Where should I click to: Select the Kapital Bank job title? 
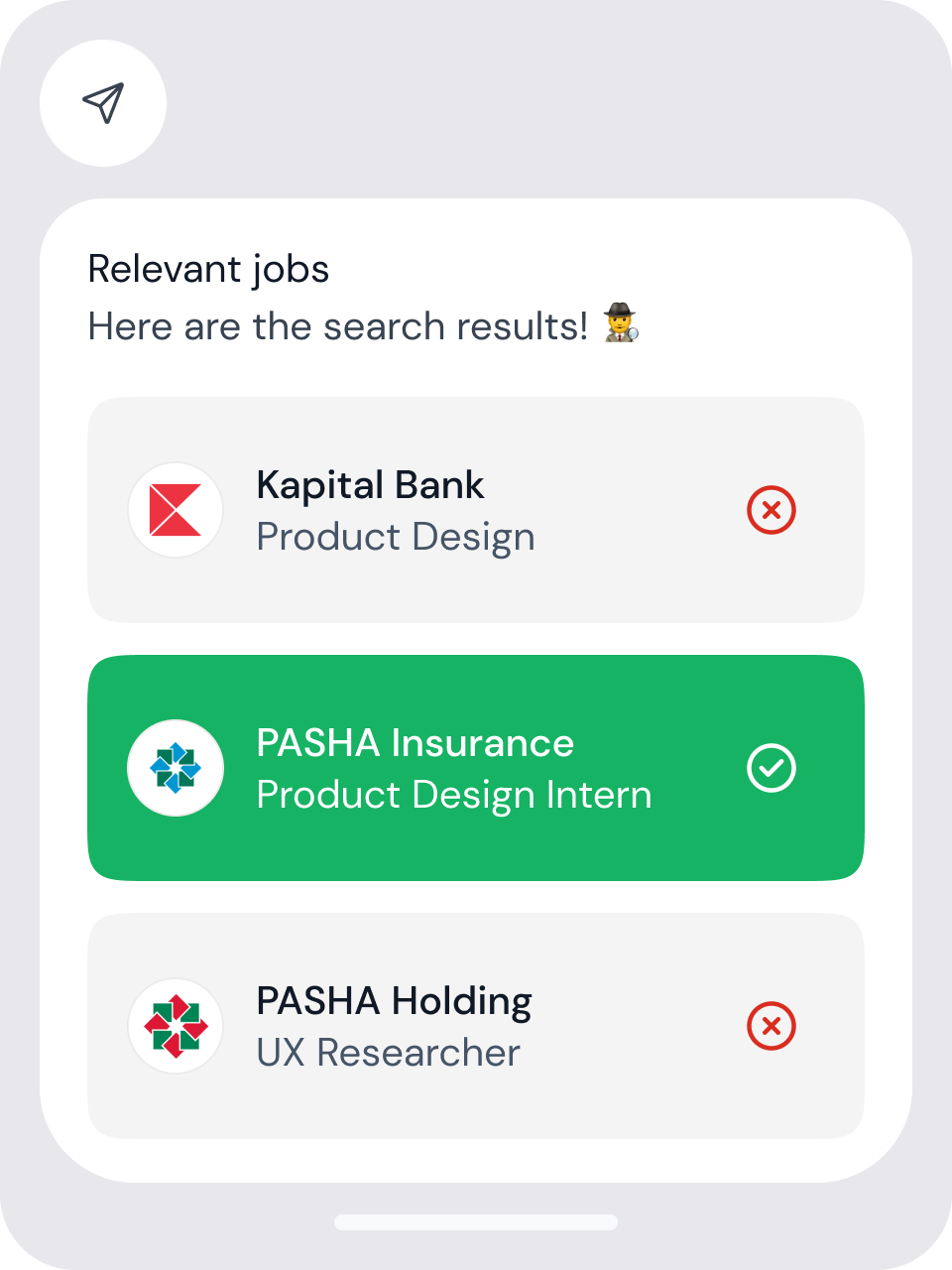(x=370, y=485)
